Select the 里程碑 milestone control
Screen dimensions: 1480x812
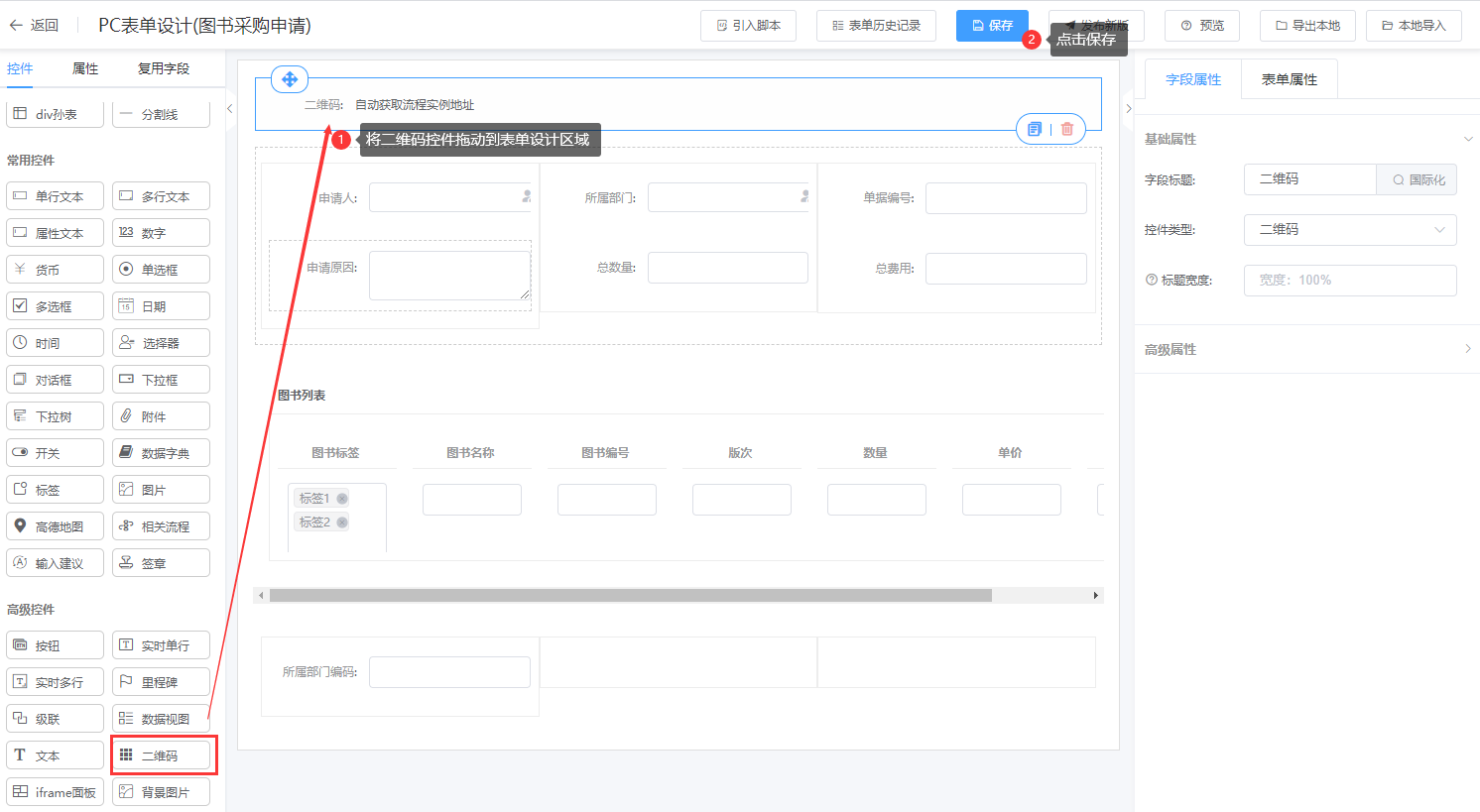161,682
